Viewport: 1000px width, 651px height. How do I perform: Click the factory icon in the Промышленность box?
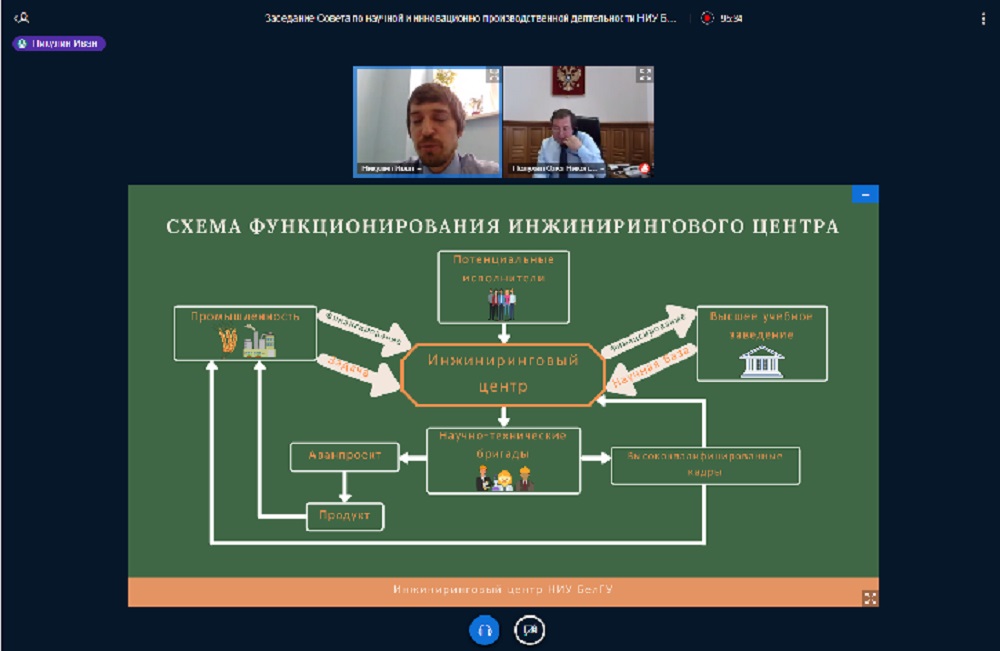point(258,342)
